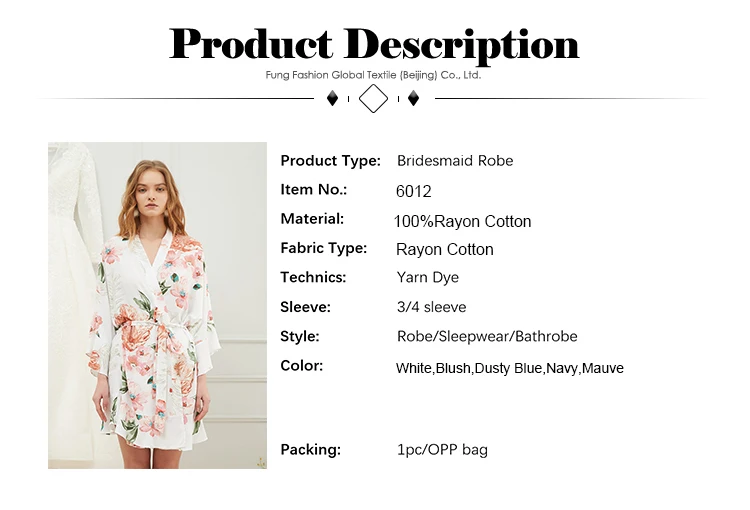The width and height of the screenshot is (750, 510).
Task: Click the Yarn Dye technics value
Action: (428, 278)
